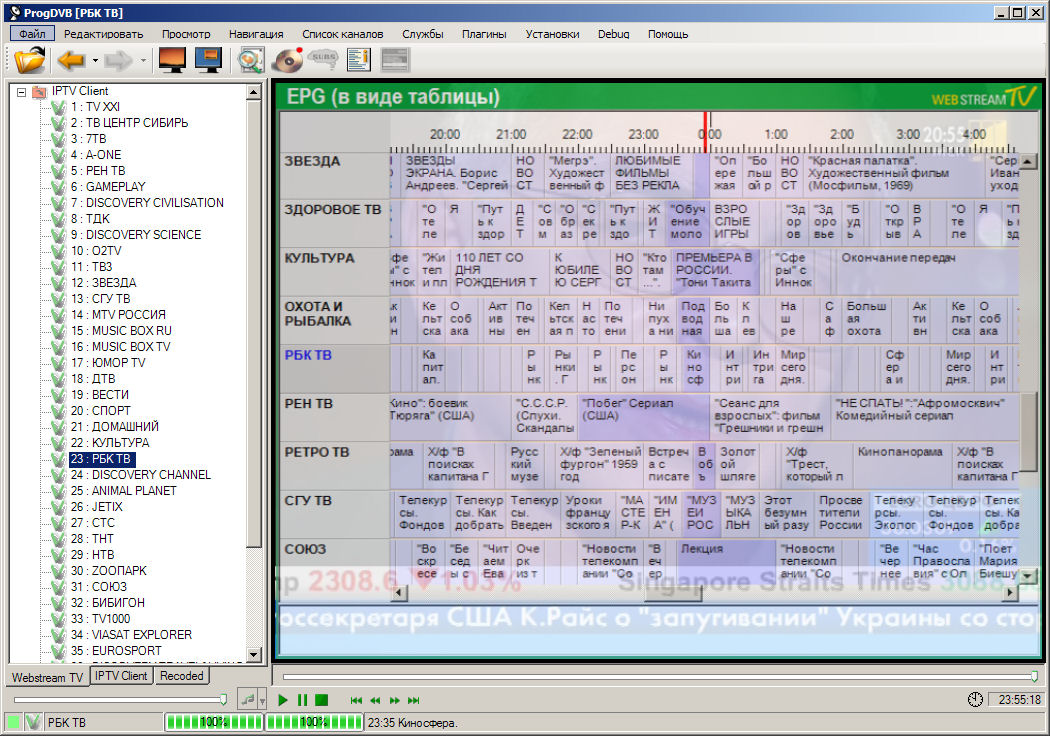This screenshot has width=1050, height=736.
Task: Open the EPG guide toolbar icon
Action: coord(358,60)
